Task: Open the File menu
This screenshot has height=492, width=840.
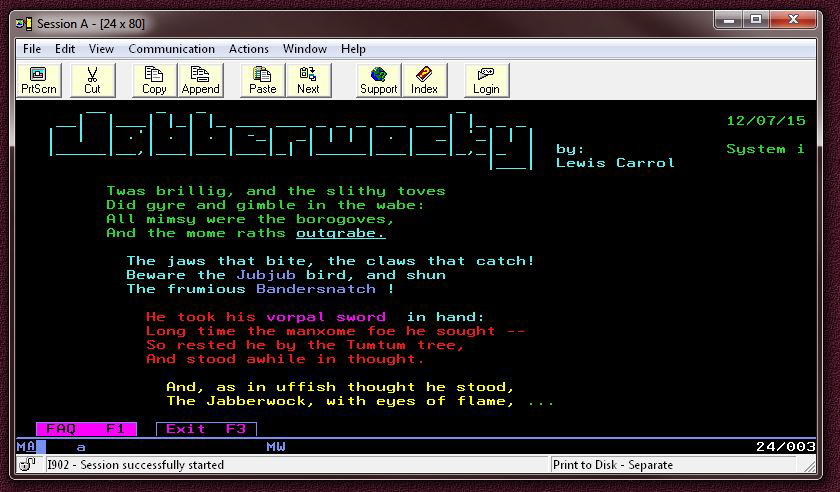Action: click(32, 49)
